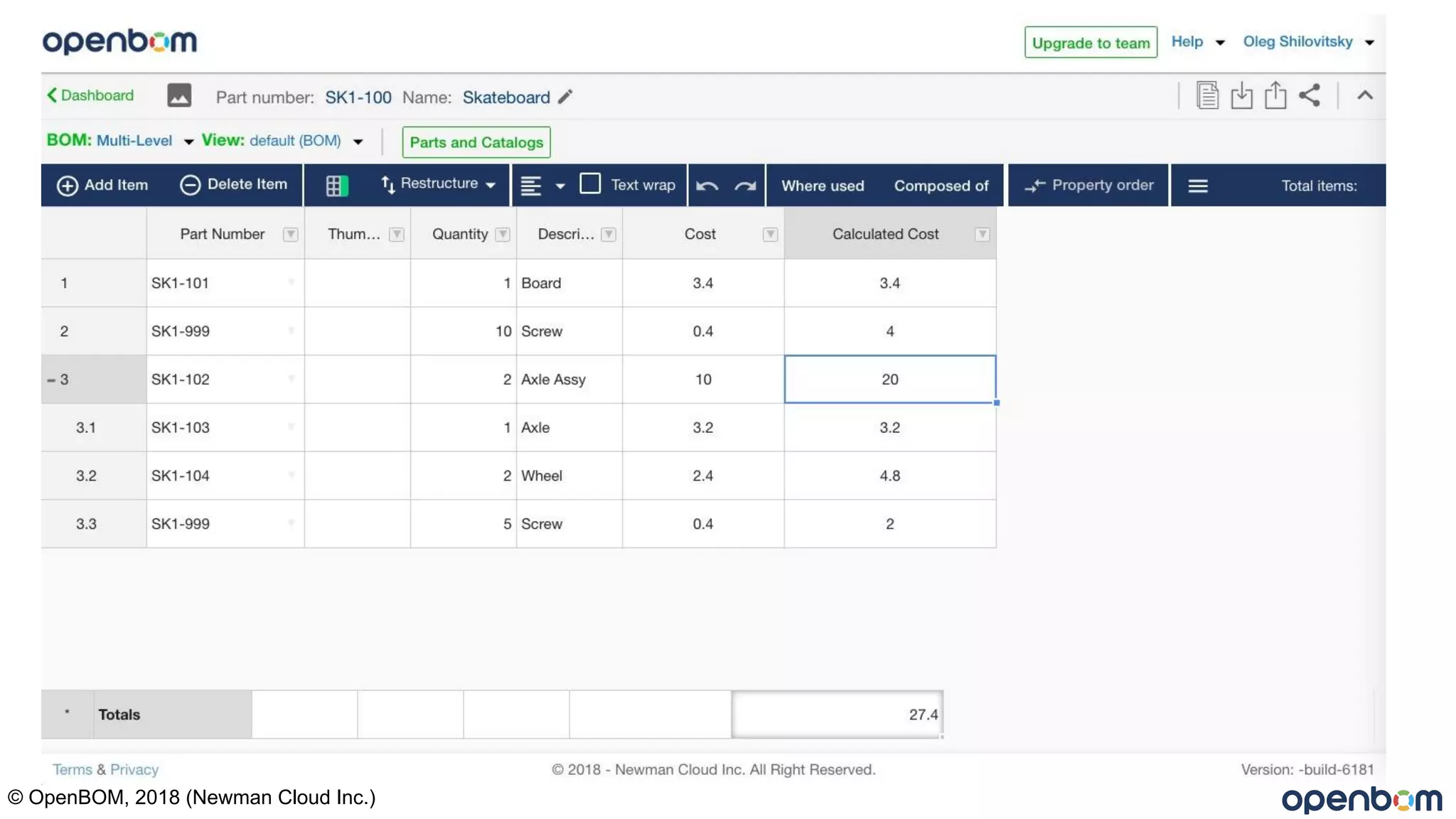Click the Calculated Cost 4.8 cell
This screenshot has width=1456, height=819.
tap(890, 476)
